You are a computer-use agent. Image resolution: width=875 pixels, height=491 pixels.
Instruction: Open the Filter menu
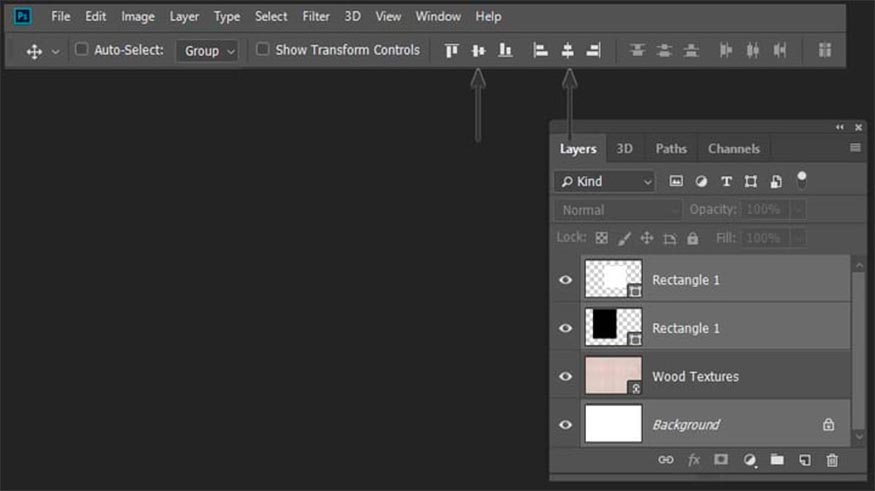316,17
